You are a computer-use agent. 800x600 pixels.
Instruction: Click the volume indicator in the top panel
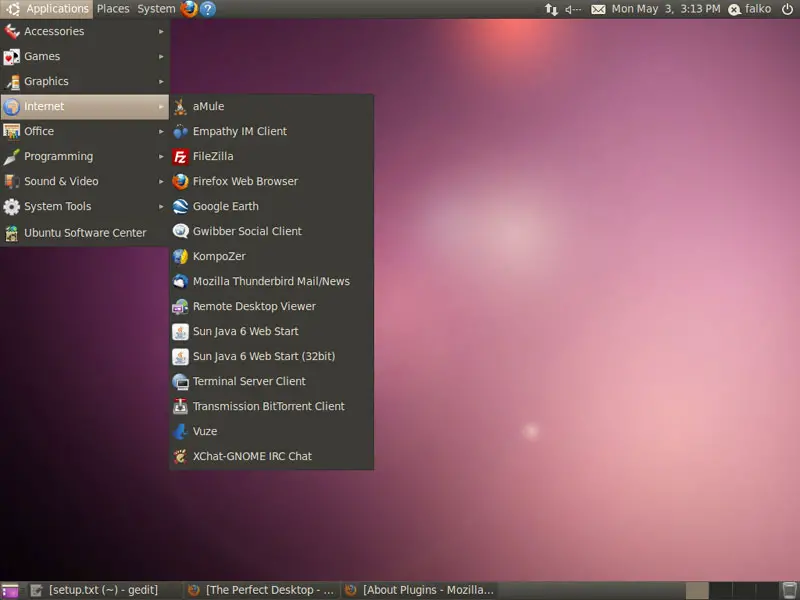pos(573,9)
